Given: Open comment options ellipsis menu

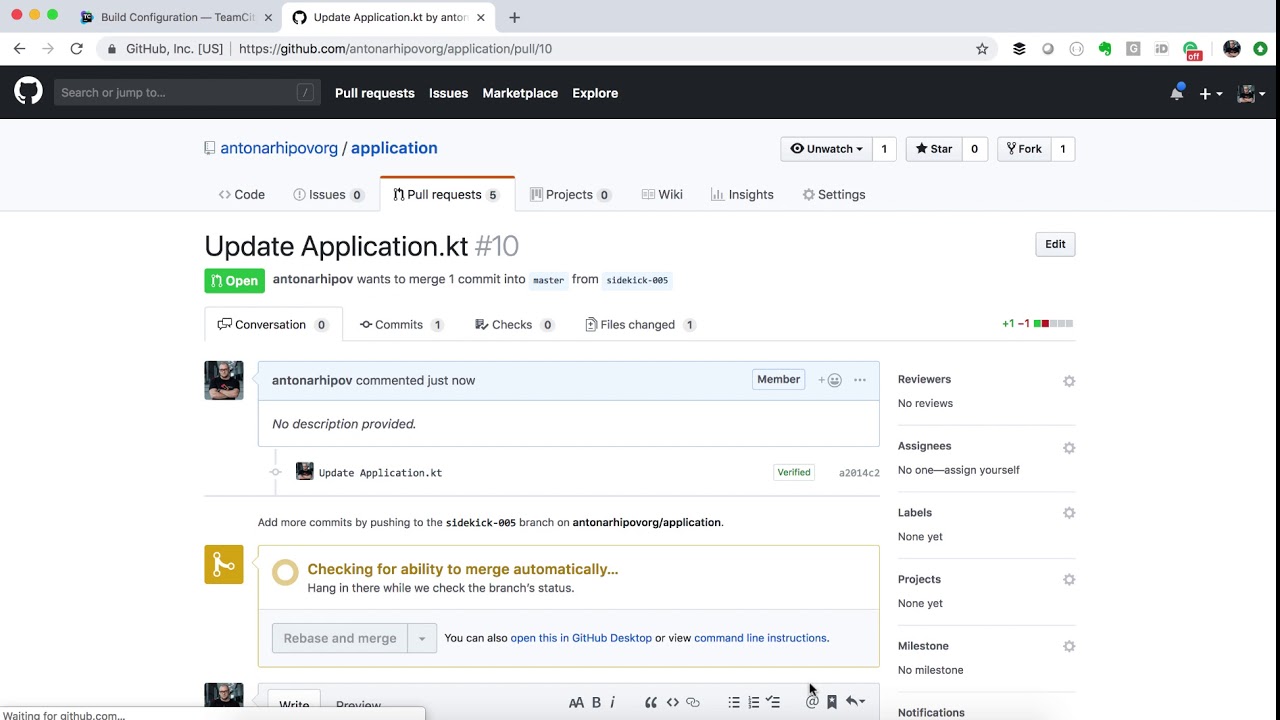Looking at the screenshot, I should click(x=860, y=380).
